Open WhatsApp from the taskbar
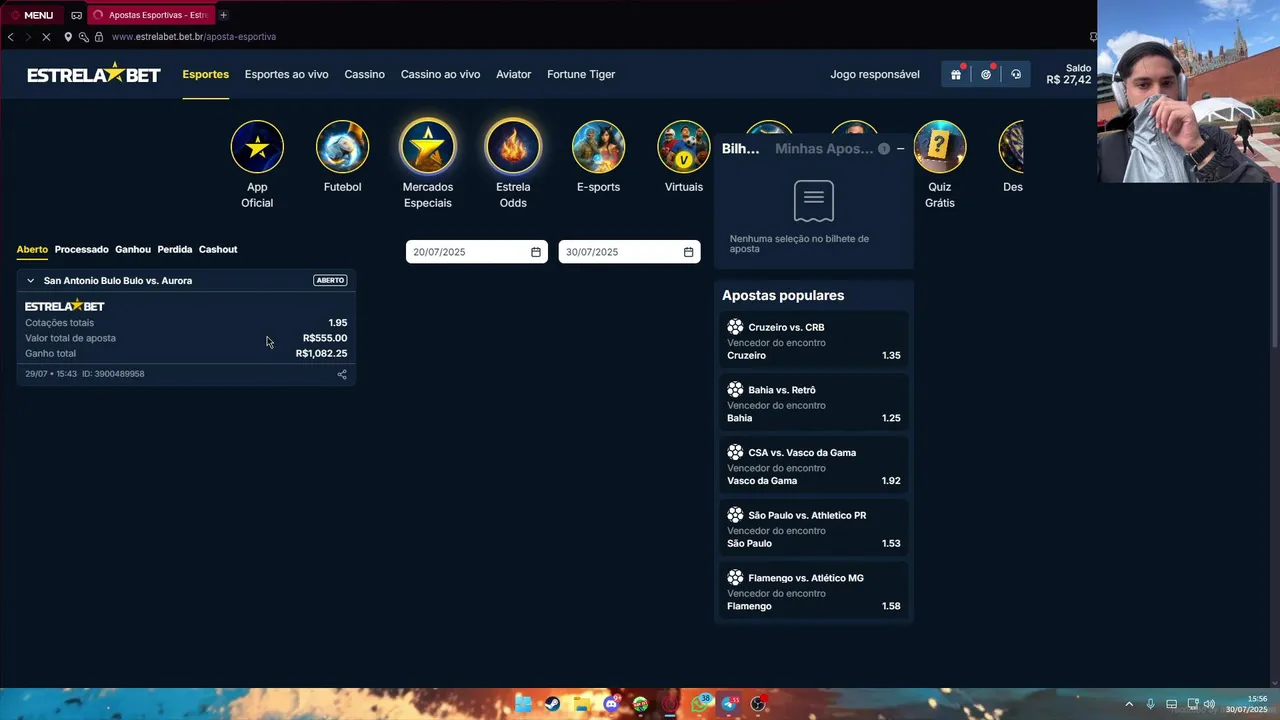This screenshot has height=720, width=1280. tap(700, 704)
